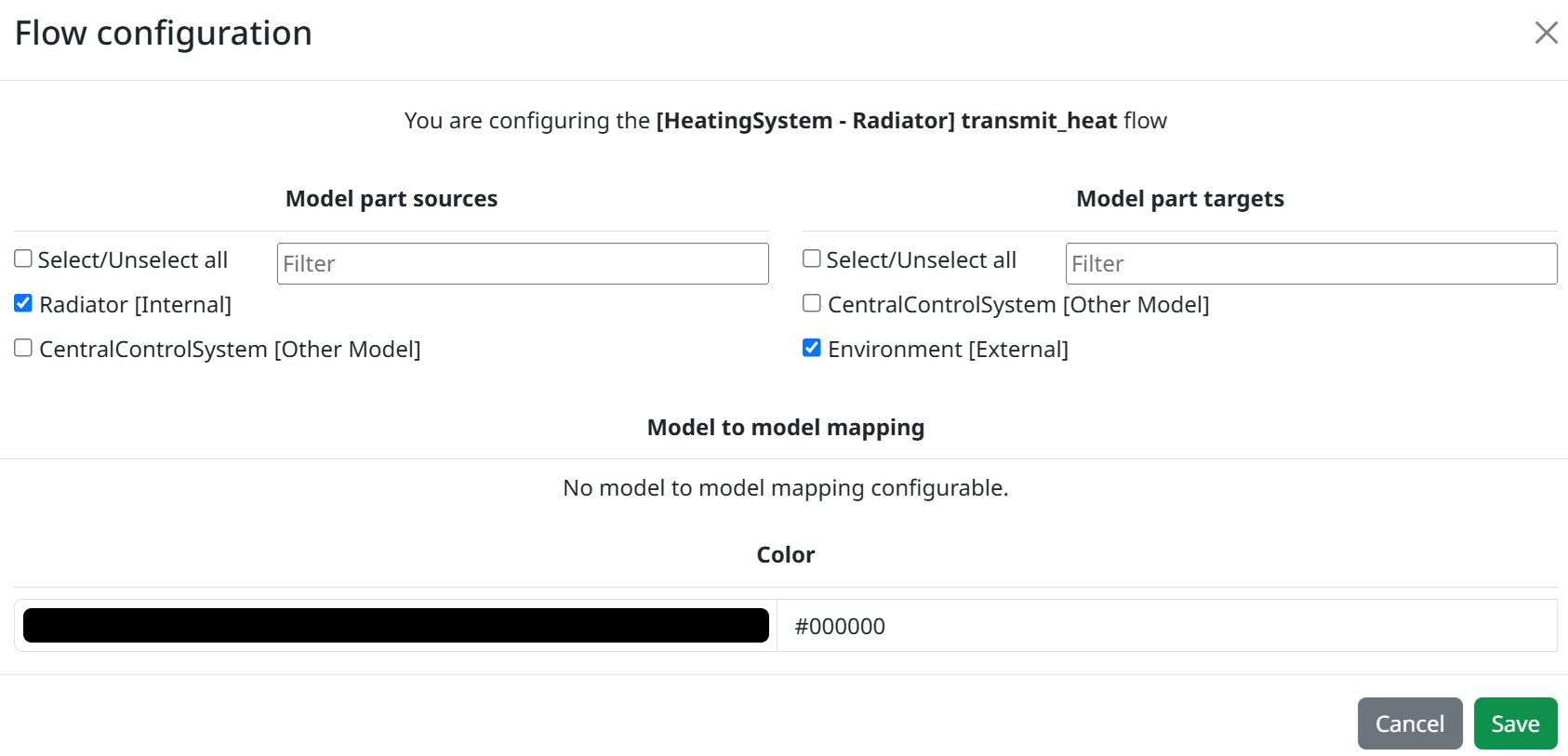The height and width of the screenshot is (756, 1568).
Task: Uncheck the Environment [External] target checkbox
Action: pyautogui.click(x=812, y=348)
